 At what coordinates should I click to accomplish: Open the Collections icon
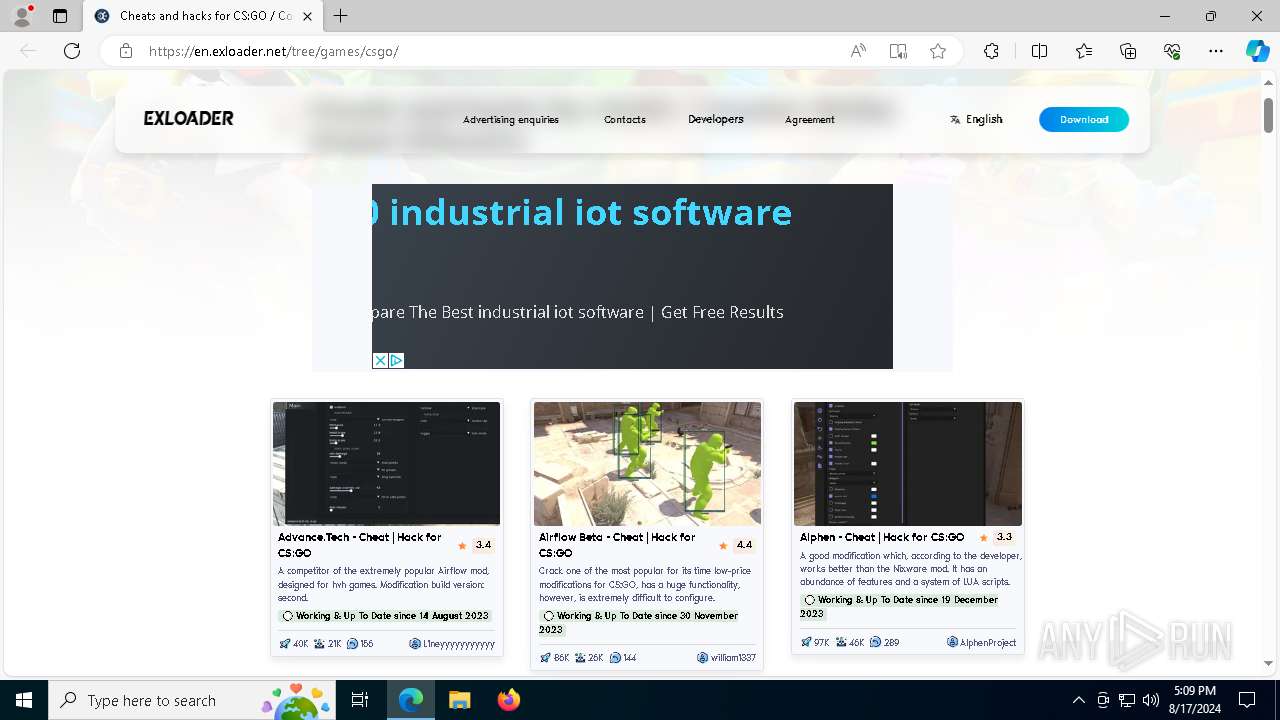[x=1128, y=51]
